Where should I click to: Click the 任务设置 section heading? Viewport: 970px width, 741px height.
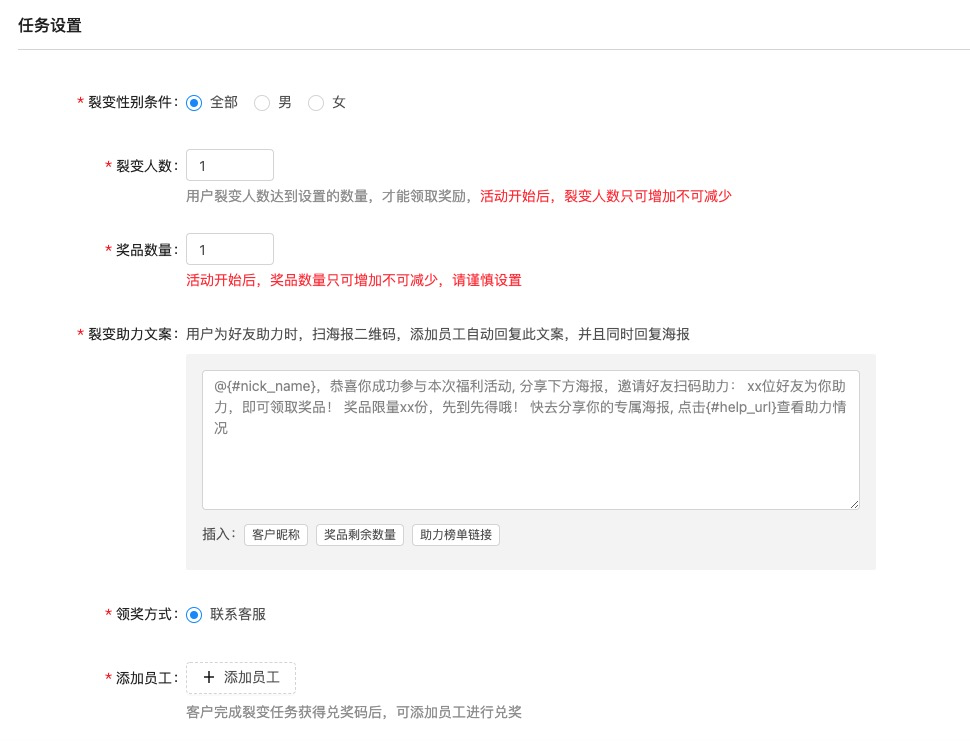pos(50,25)
